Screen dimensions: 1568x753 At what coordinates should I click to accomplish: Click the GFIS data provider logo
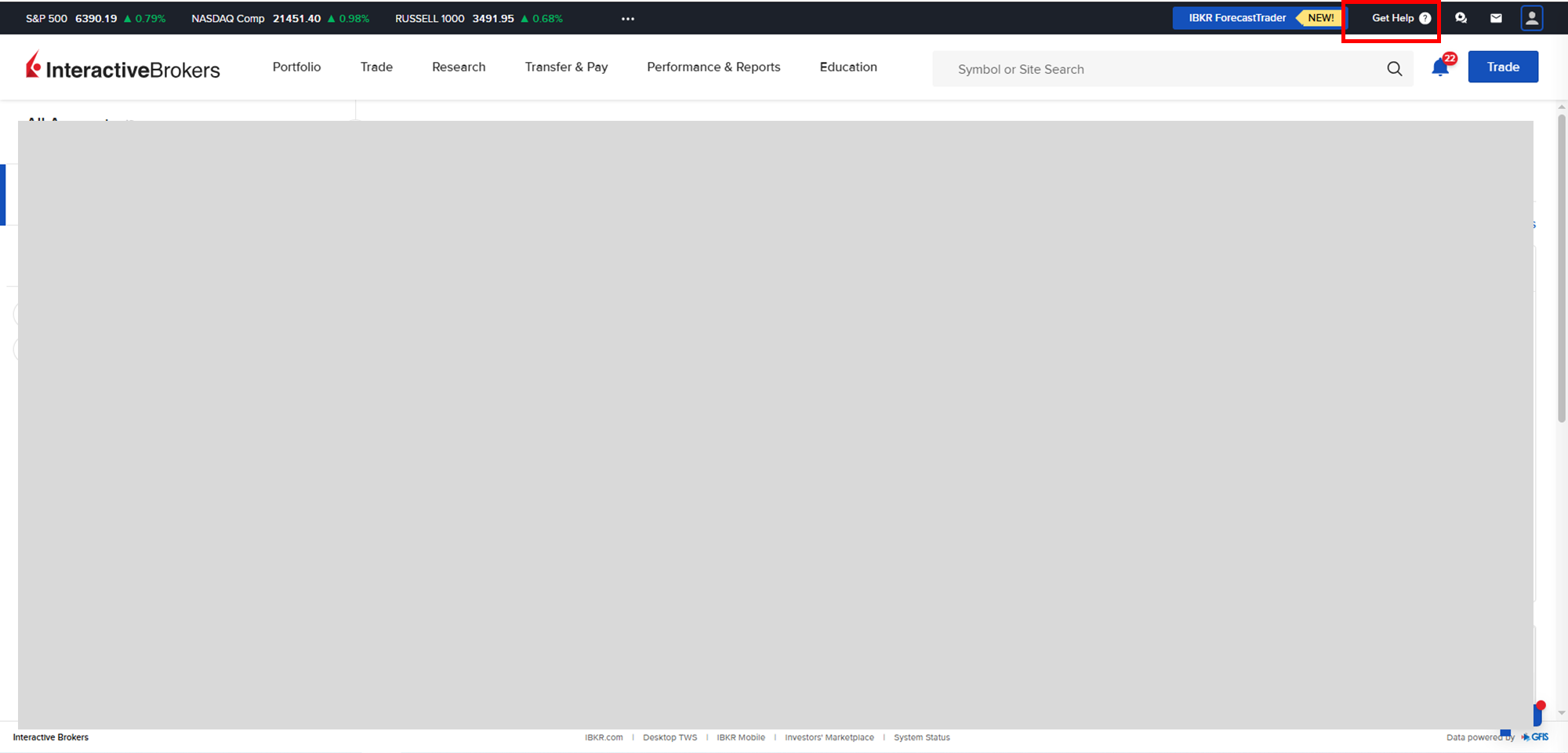(1535, 737)
